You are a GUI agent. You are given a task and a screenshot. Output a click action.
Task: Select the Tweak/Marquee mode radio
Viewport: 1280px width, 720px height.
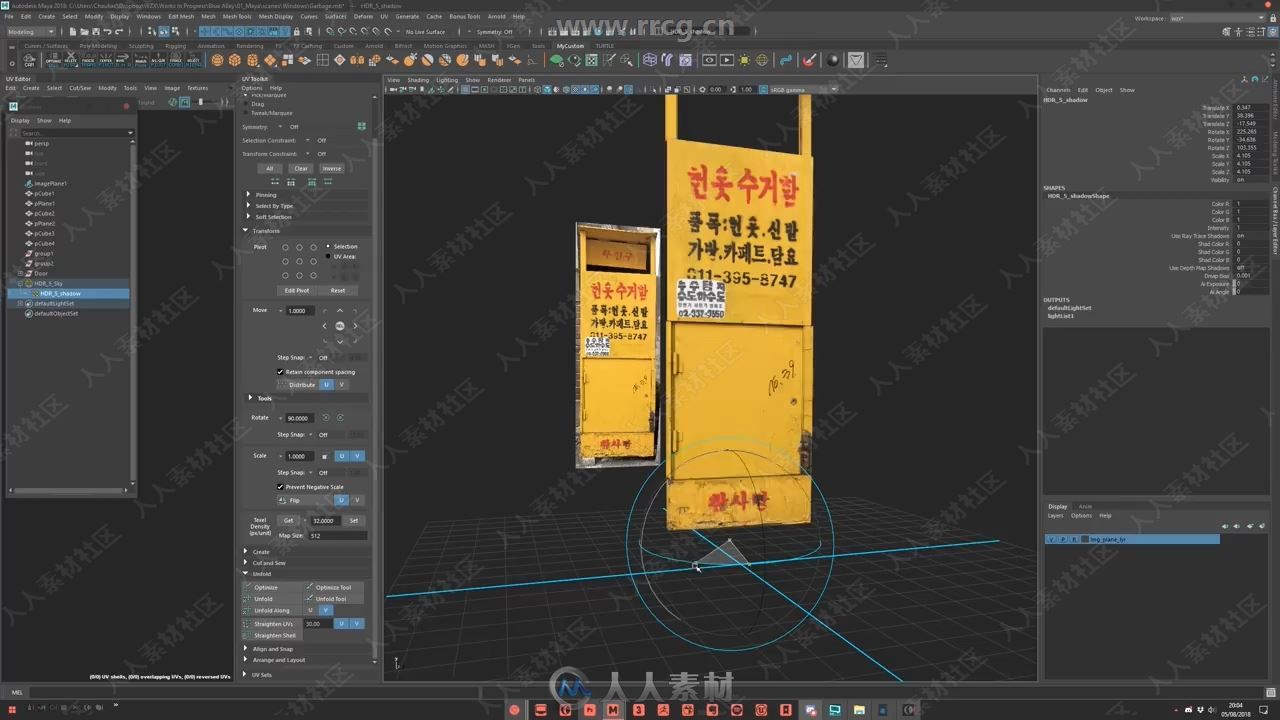click(247, 113)
